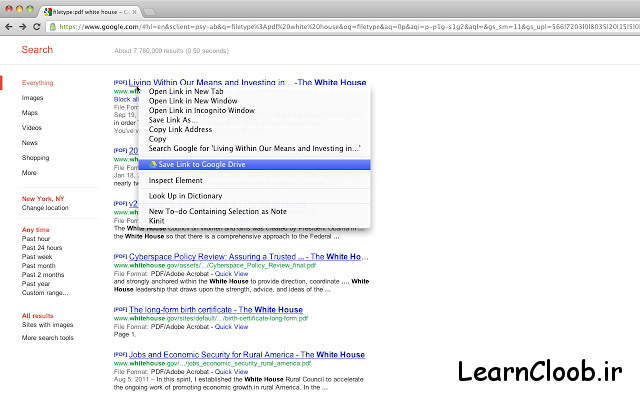Reload the page with refresh icon
Screen dimensions: 640x400
[x=36, y=27]
